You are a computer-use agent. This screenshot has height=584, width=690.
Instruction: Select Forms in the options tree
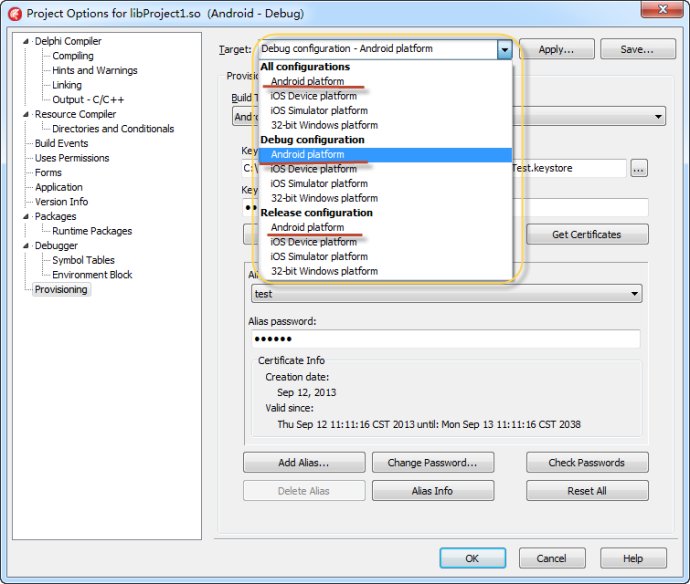[48, 173]
